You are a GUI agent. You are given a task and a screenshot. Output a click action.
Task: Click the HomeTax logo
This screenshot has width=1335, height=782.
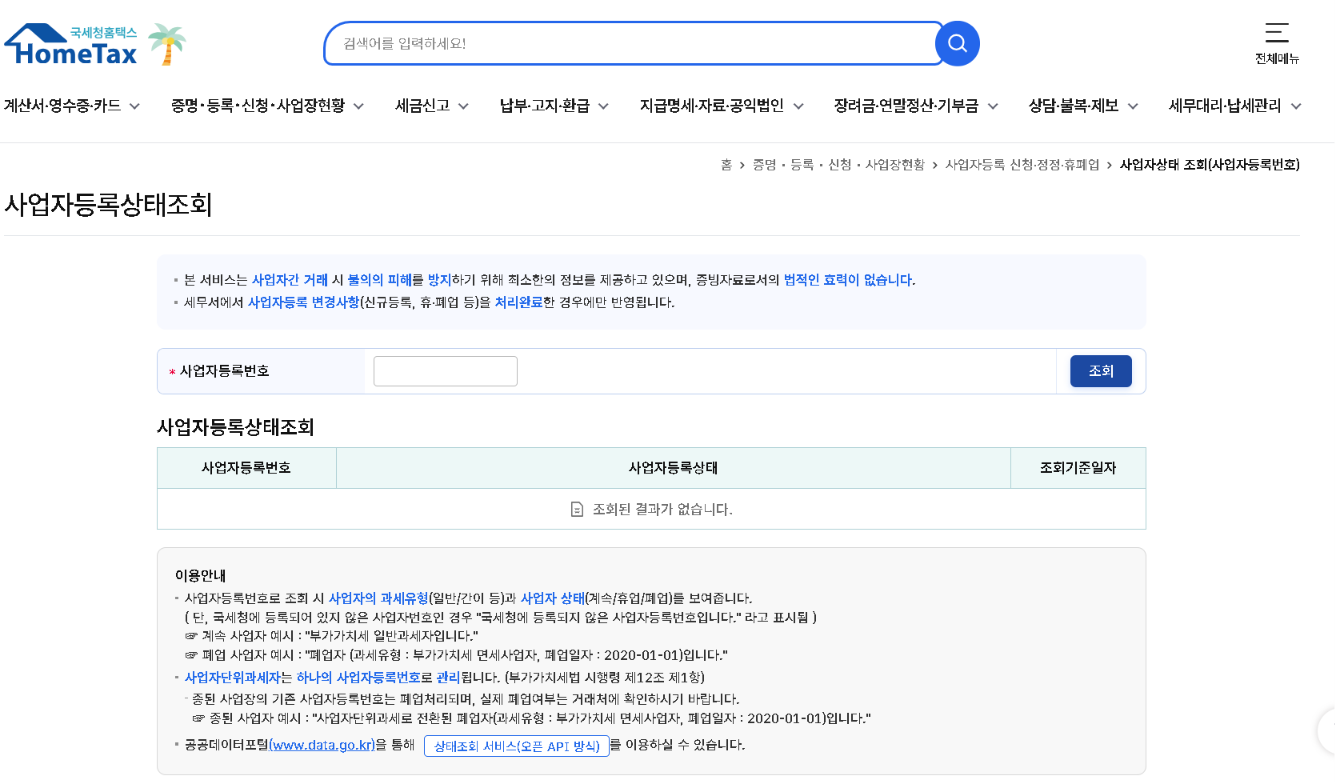tap(72, 45)
